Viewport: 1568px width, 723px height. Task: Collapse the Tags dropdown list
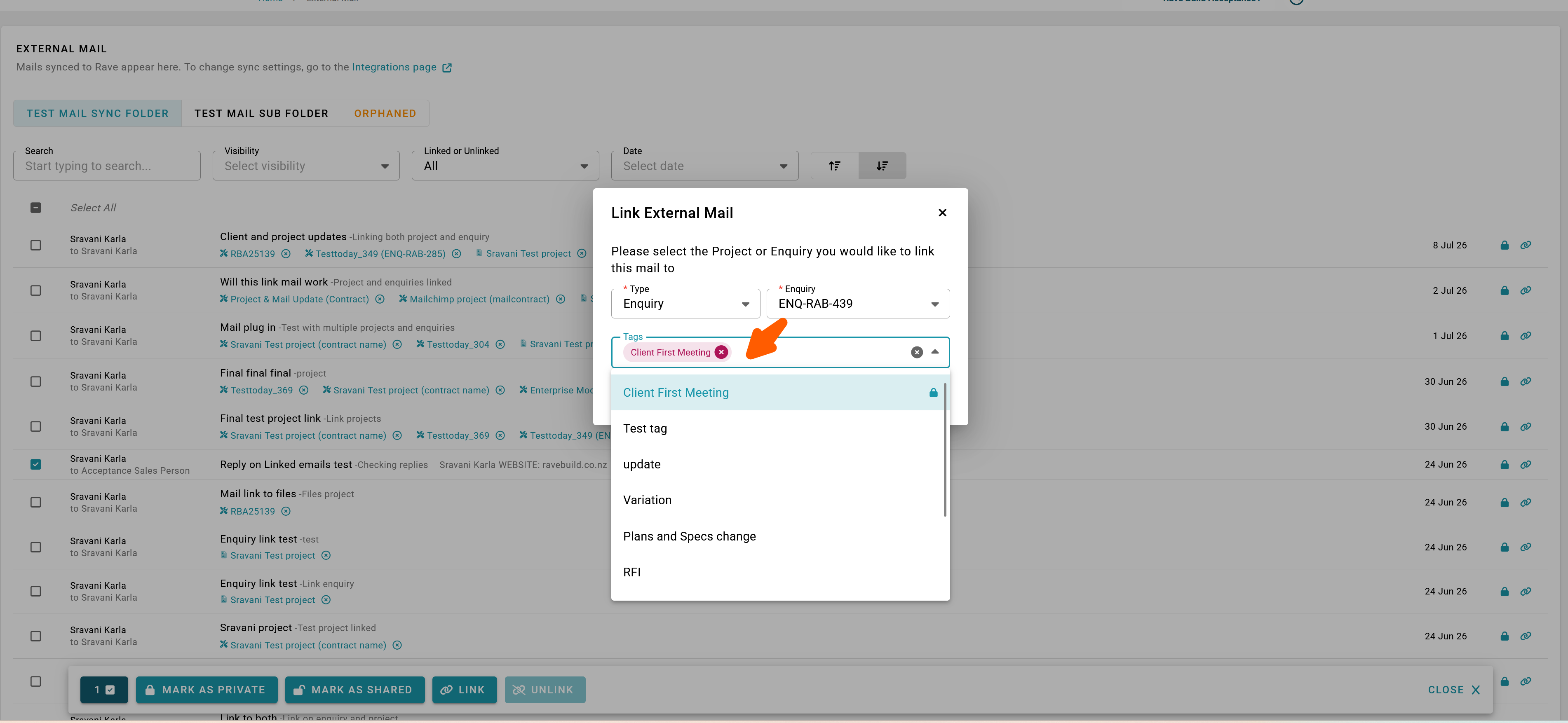tap(935, 352)
